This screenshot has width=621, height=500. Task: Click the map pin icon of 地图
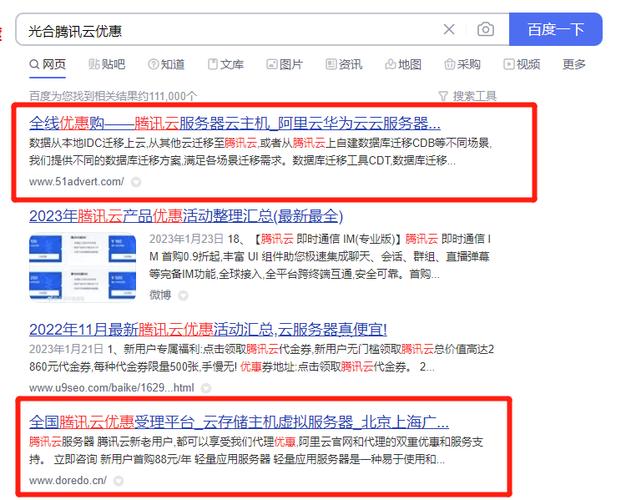[390, 64]
